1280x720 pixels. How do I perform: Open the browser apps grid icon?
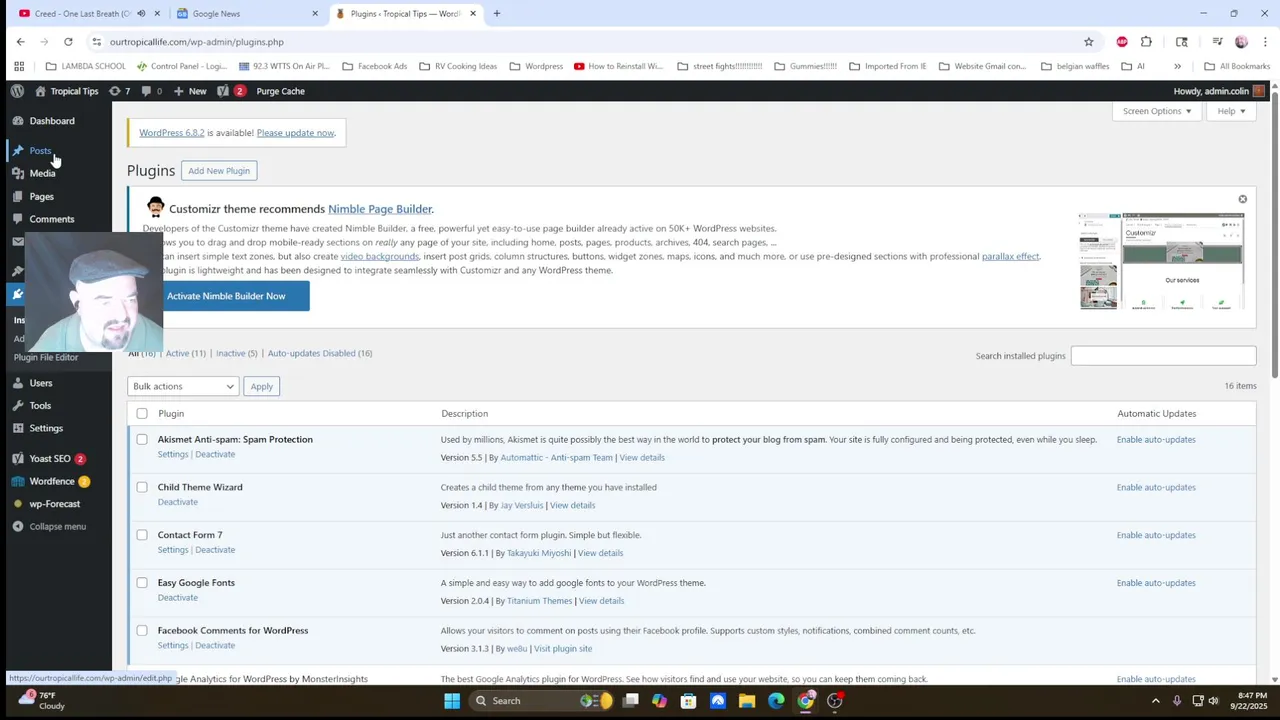[19, 66]
